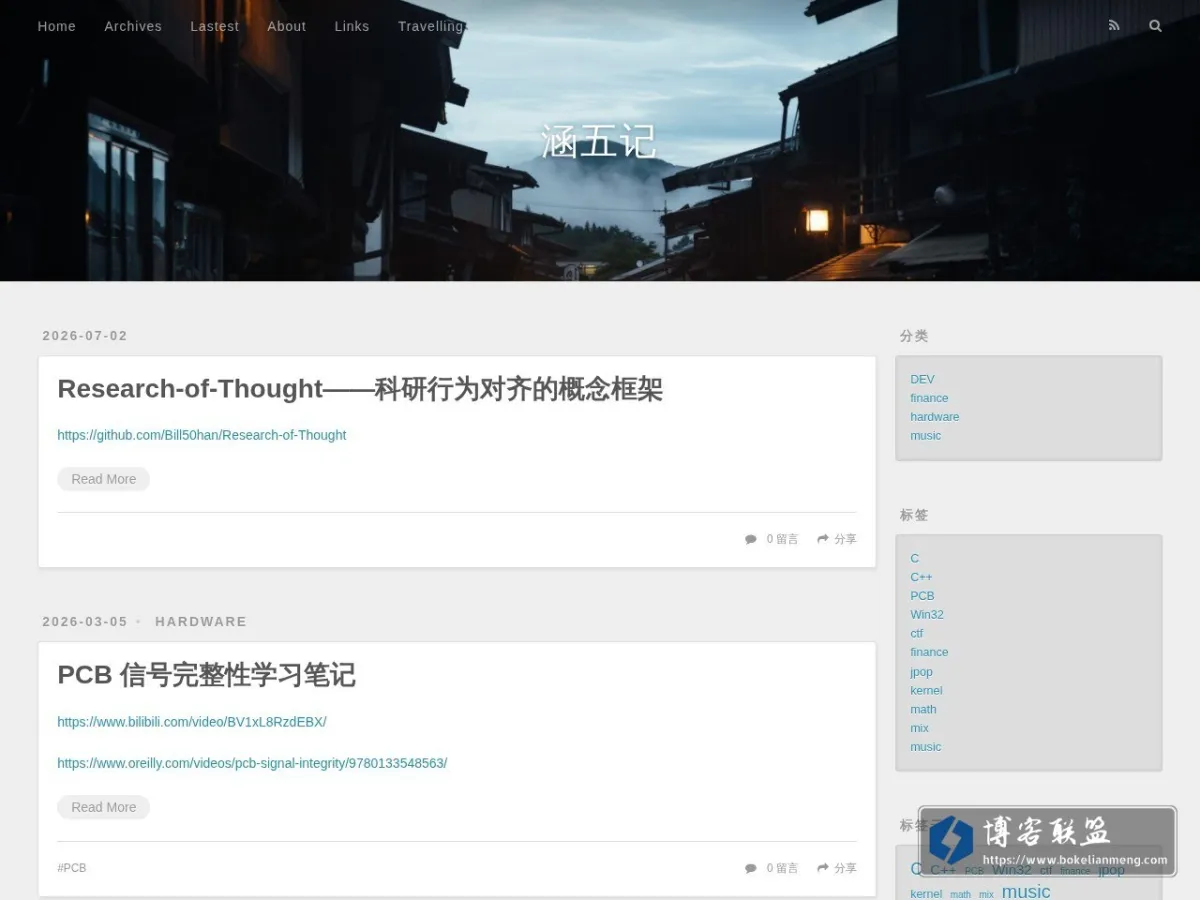Open the #PCB tag under the post
The height and width of the screenshot is (900, 1200).
pyautogui.click(x=72, y=868)
